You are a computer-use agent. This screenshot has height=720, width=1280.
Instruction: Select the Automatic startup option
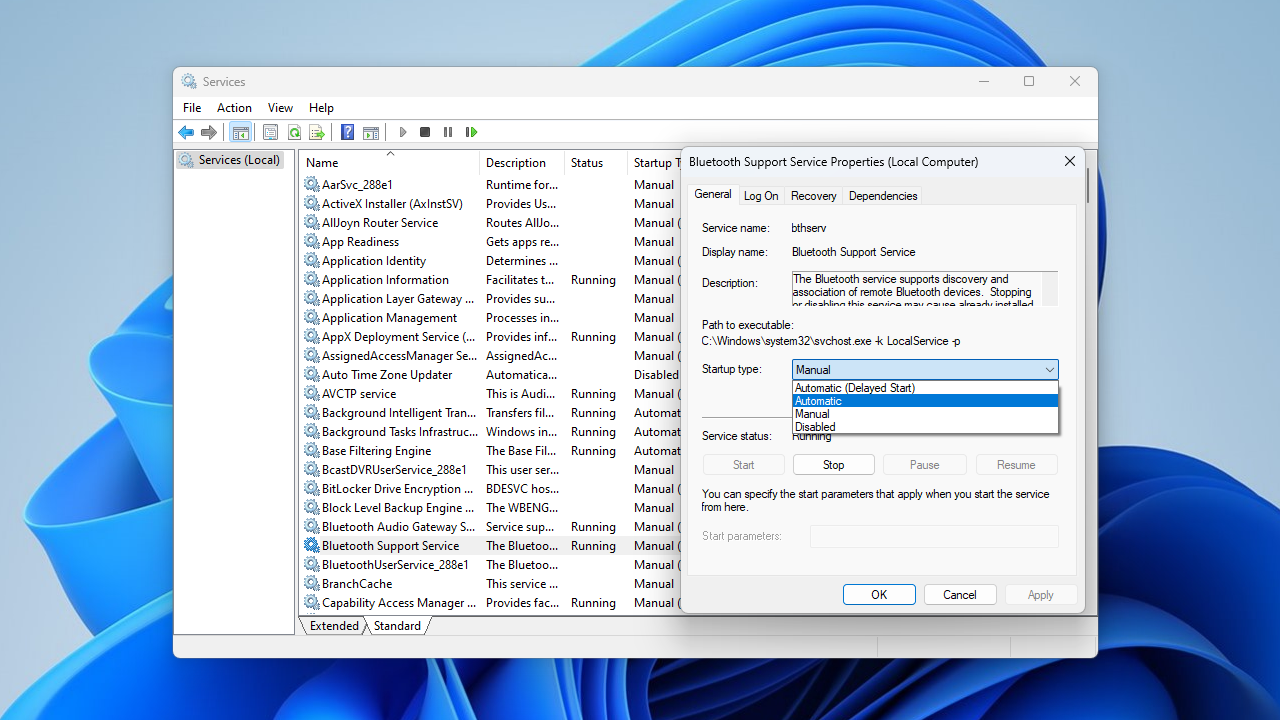pyautogui.click(x=818, y=401)
